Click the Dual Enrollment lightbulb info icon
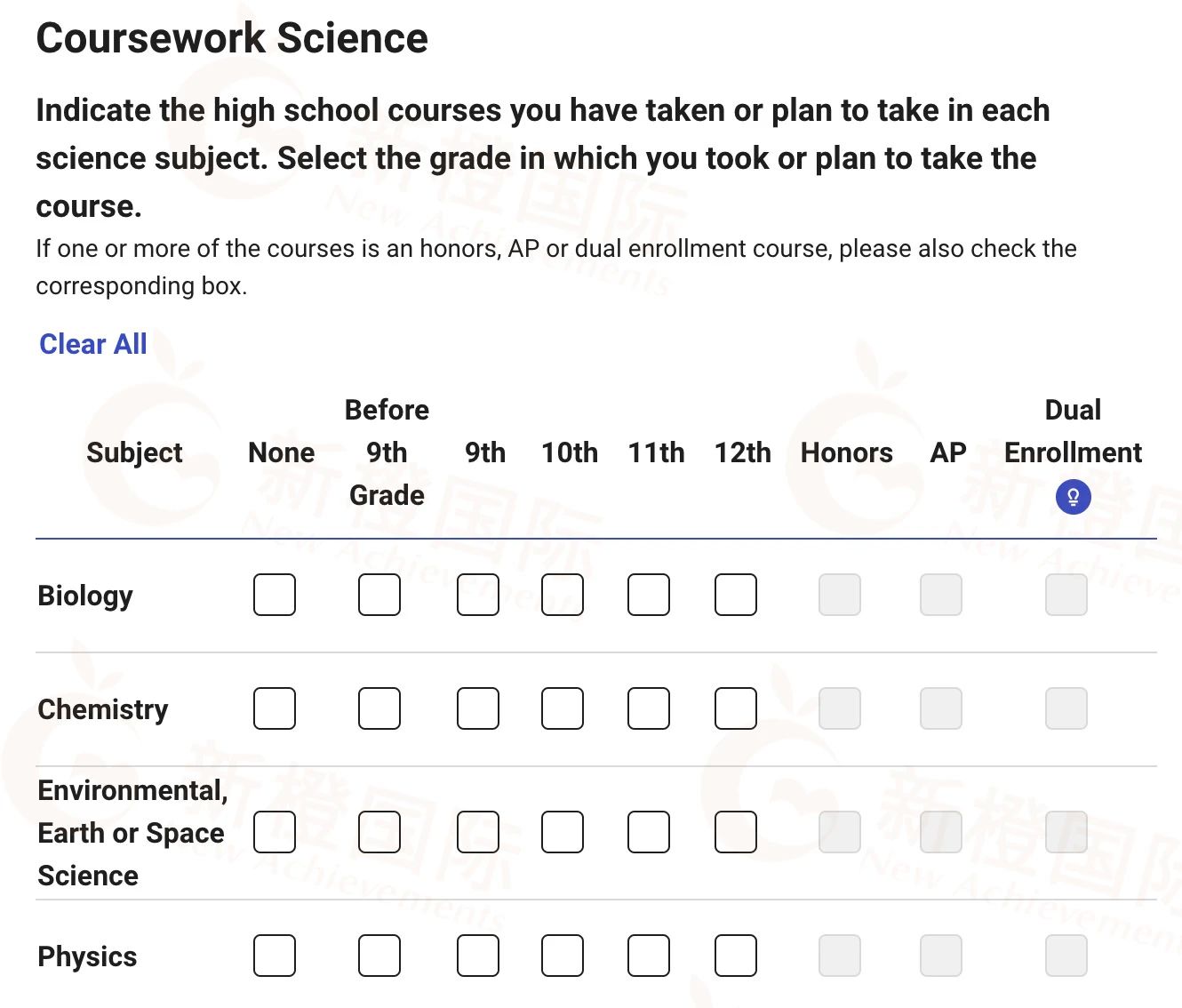This screenshot has height=1008, width=1182. coord(1073,497)
